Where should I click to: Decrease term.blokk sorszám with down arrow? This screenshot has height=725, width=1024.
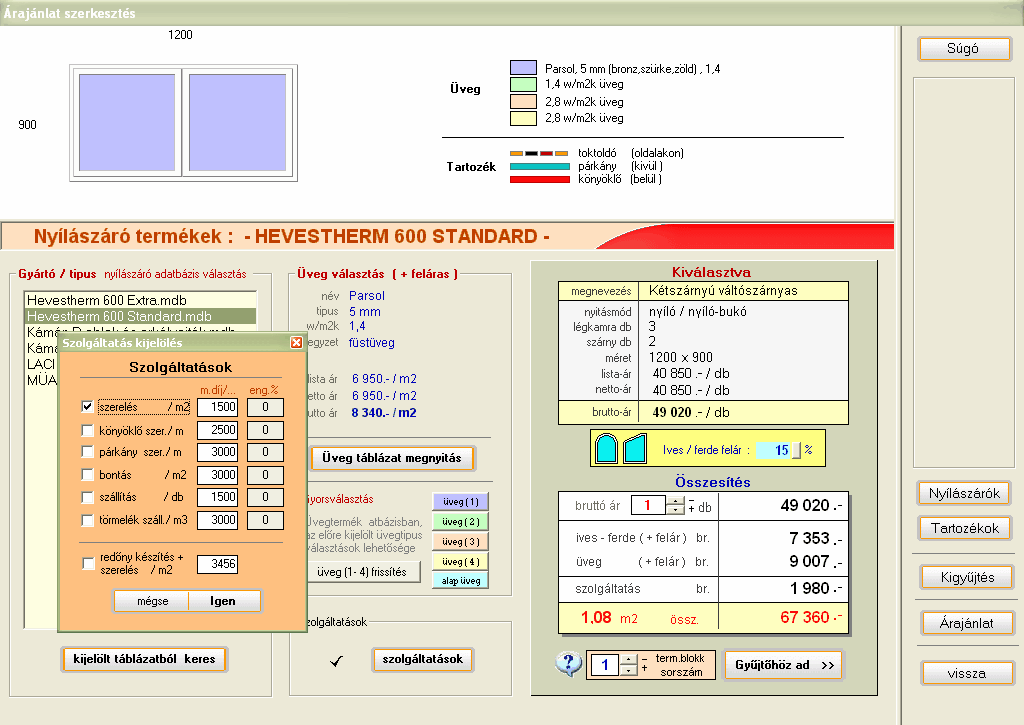[628, 671]
